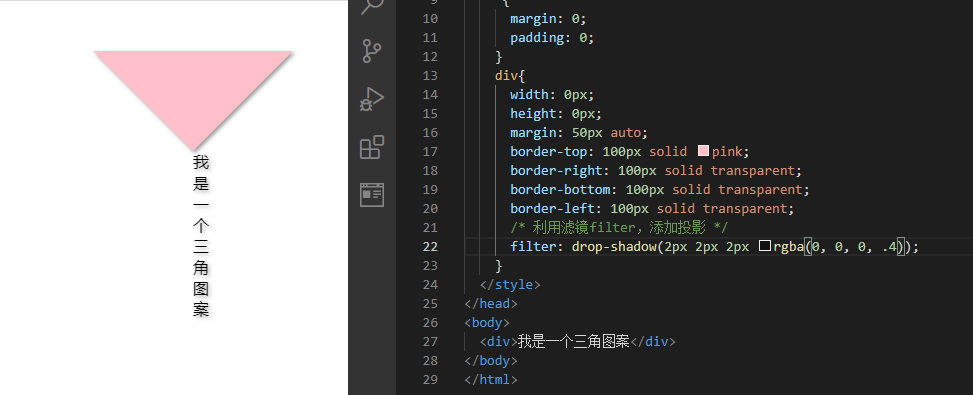973x395 pixels.
Task: Click the '</head>' closing tag
Action: [x=491, y=304]
